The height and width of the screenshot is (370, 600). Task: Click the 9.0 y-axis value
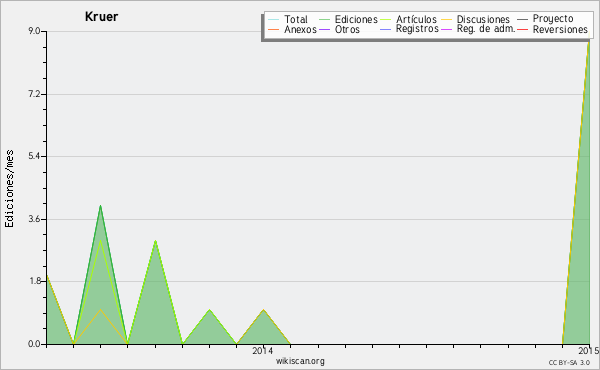pos(34,31)
